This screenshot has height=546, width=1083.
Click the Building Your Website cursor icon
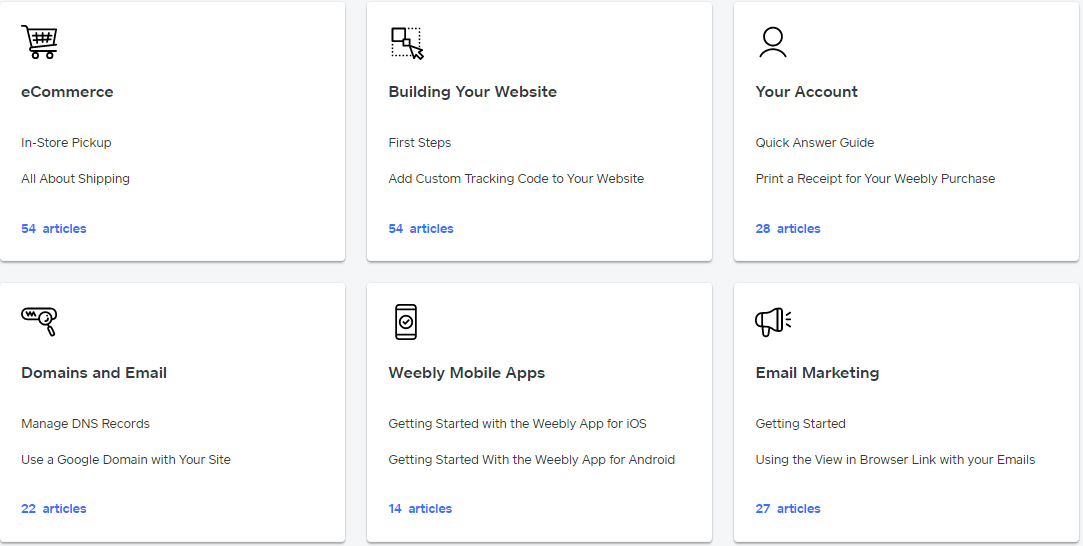[x=407, y=43]
